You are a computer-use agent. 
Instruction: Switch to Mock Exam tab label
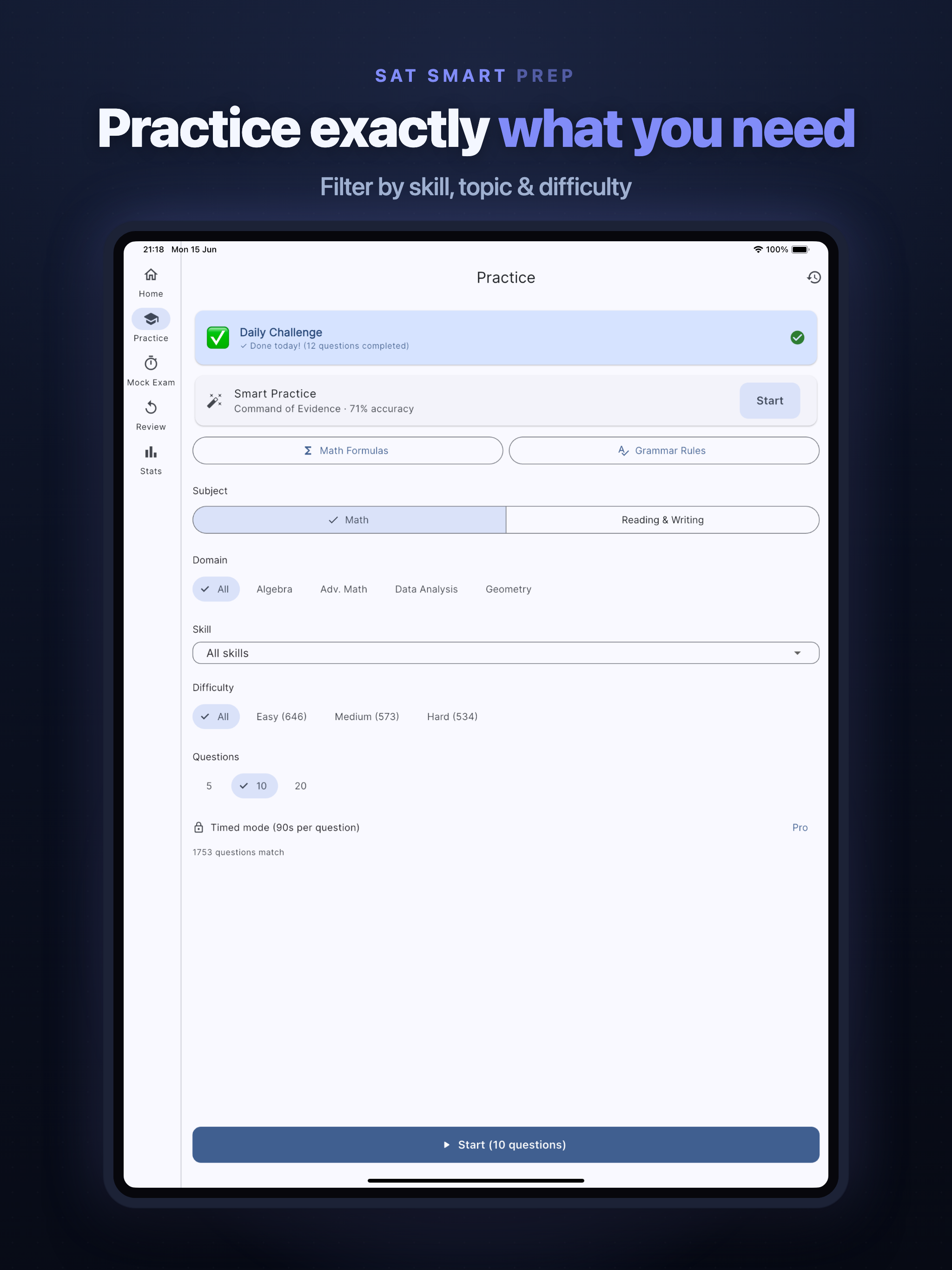click(x=151, y=383)
